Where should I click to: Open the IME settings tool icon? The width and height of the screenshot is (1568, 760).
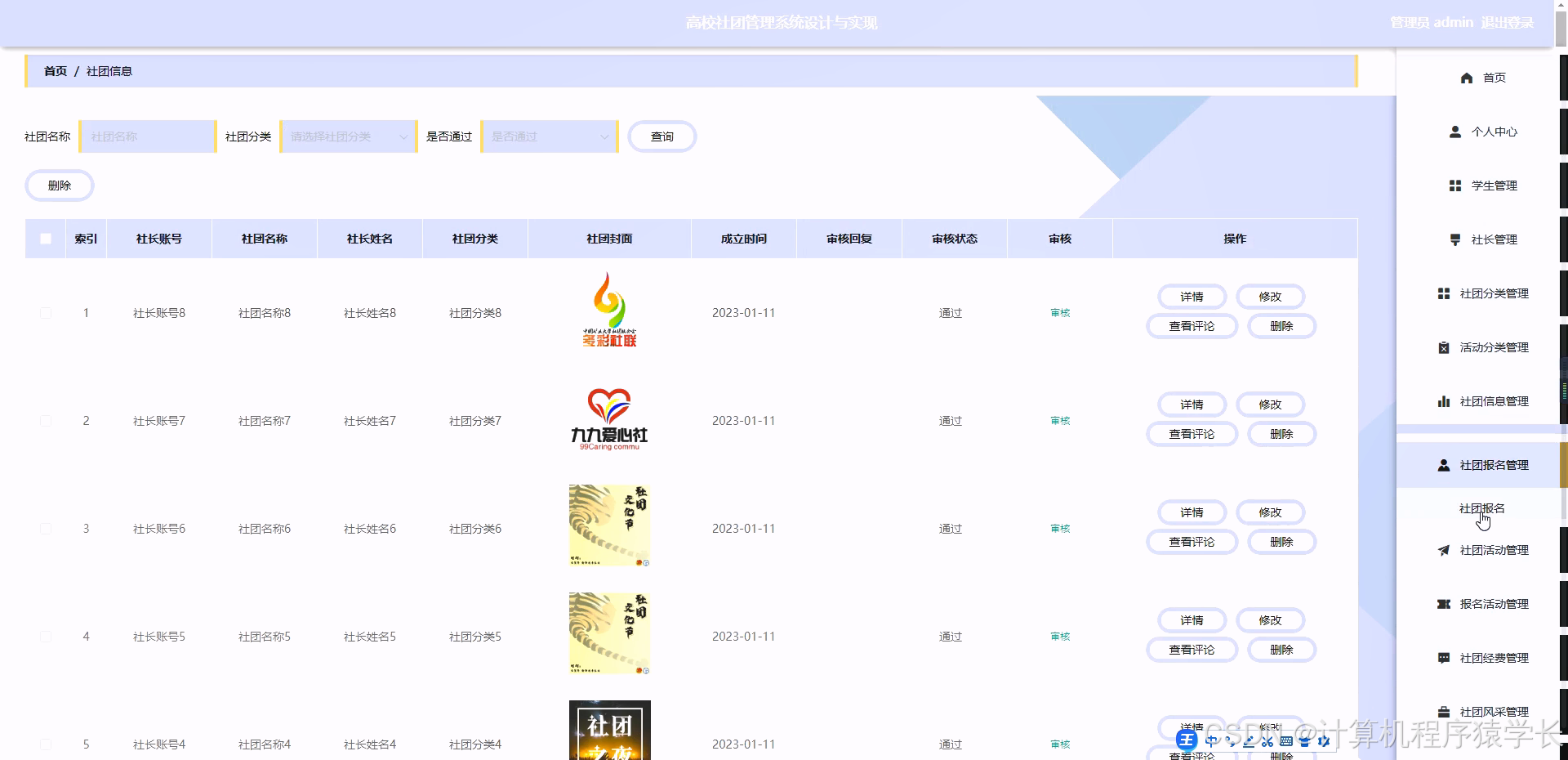[x=1324, y=741]
